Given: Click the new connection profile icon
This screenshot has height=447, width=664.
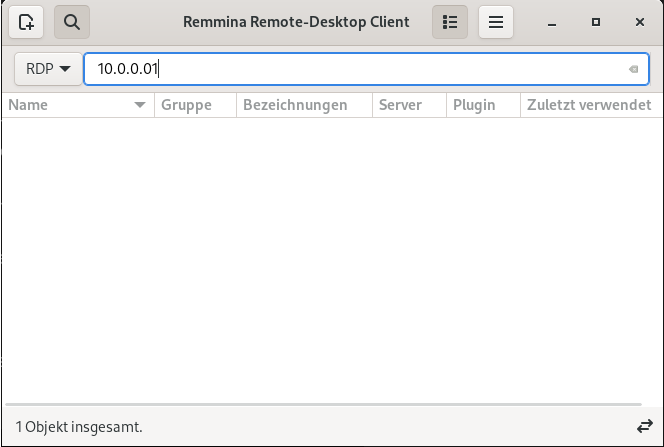Looking at the screenshot, I should [27, 22].
